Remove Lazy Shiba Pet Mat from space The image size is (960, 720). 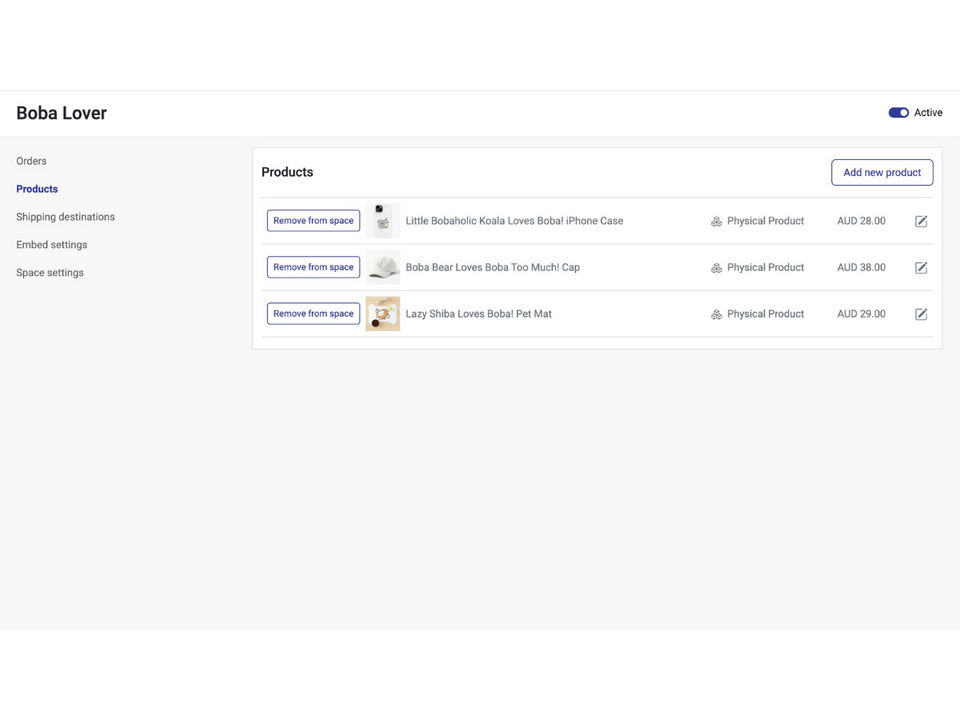[x=313, y=314]
